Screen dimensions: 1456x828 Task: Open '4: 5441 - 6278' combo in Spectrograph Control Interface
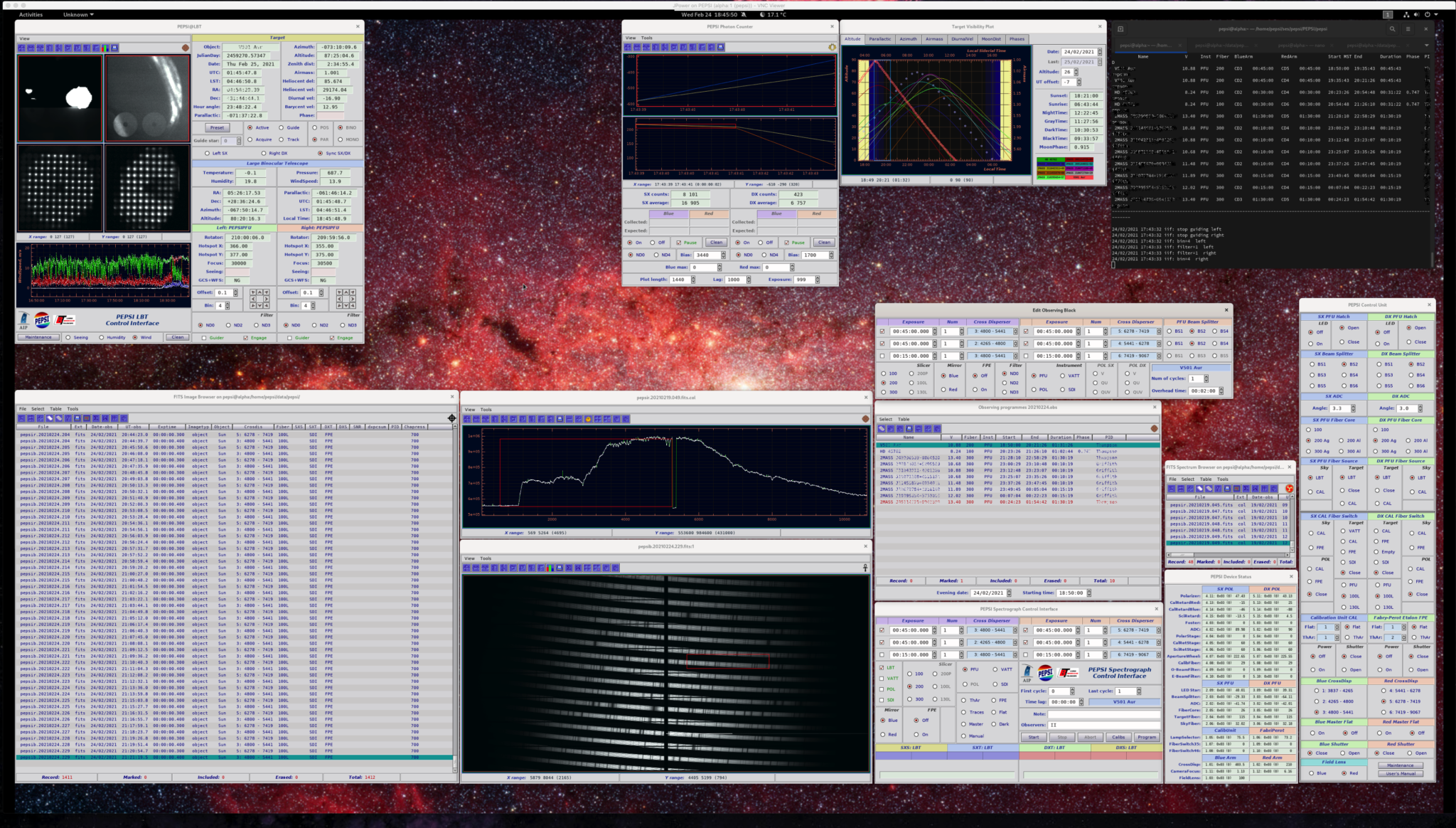click(x=1137, y=642)
